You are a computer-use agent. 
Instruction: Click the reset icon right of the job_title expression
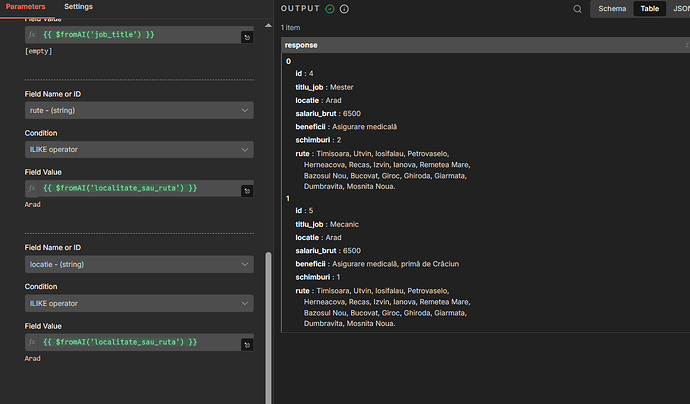(x=246, y=37)
